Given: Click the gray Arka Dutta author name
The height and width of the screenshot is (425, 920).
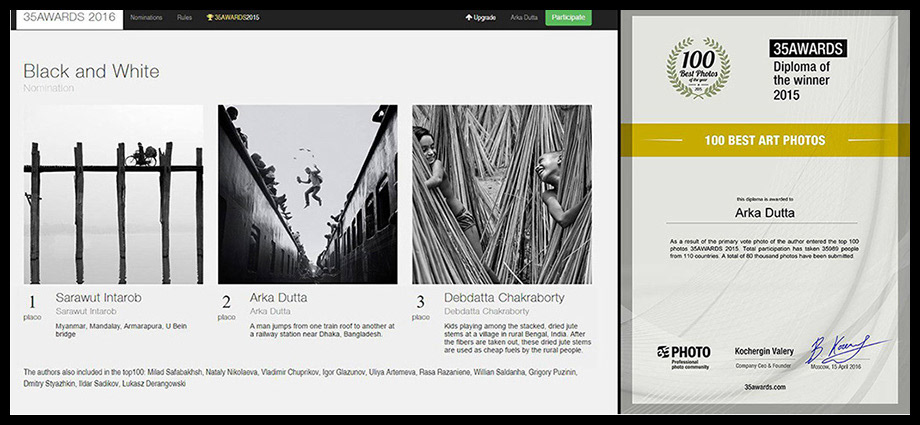Looking at the screenshot, I should (270, 311).
